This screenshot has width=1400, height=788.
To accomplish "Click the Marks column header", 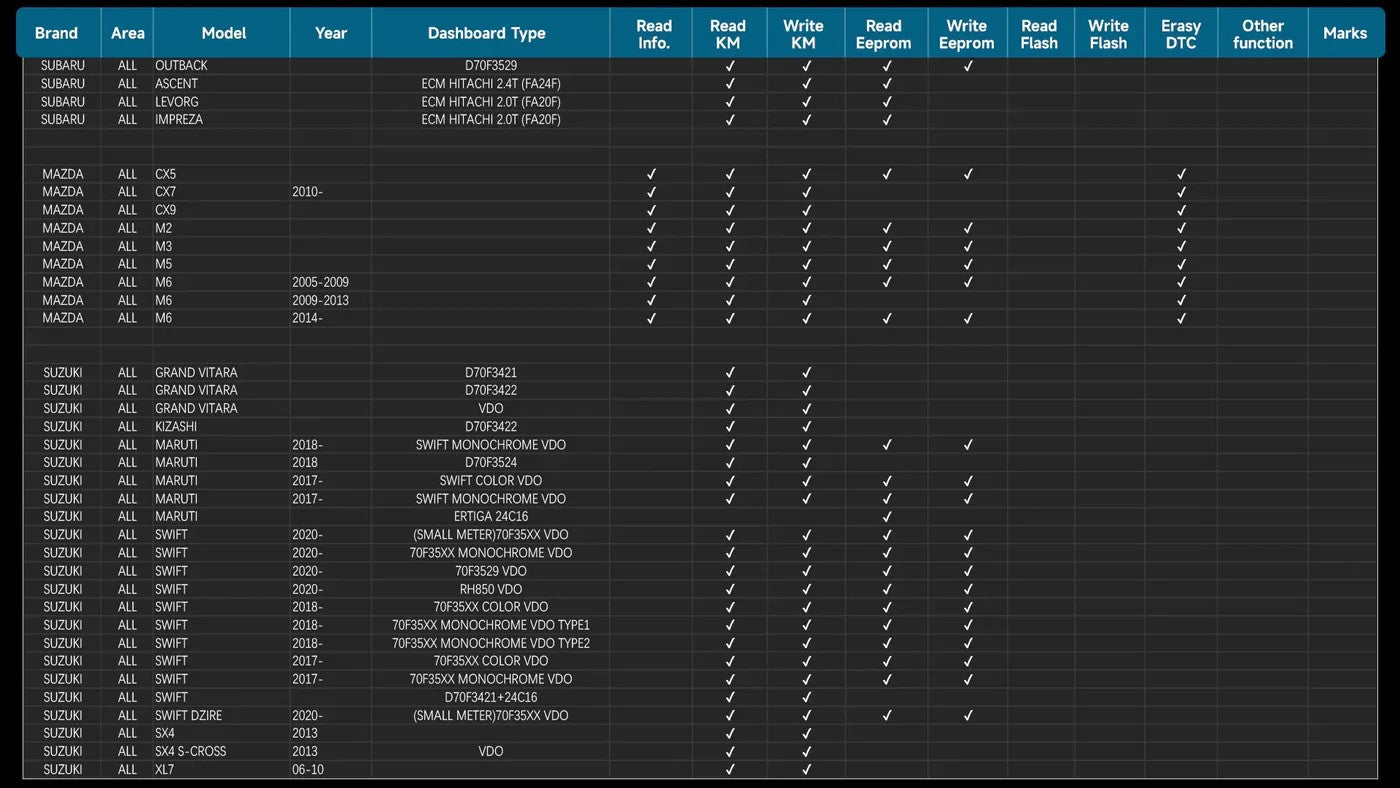I will coord(1344,33).
